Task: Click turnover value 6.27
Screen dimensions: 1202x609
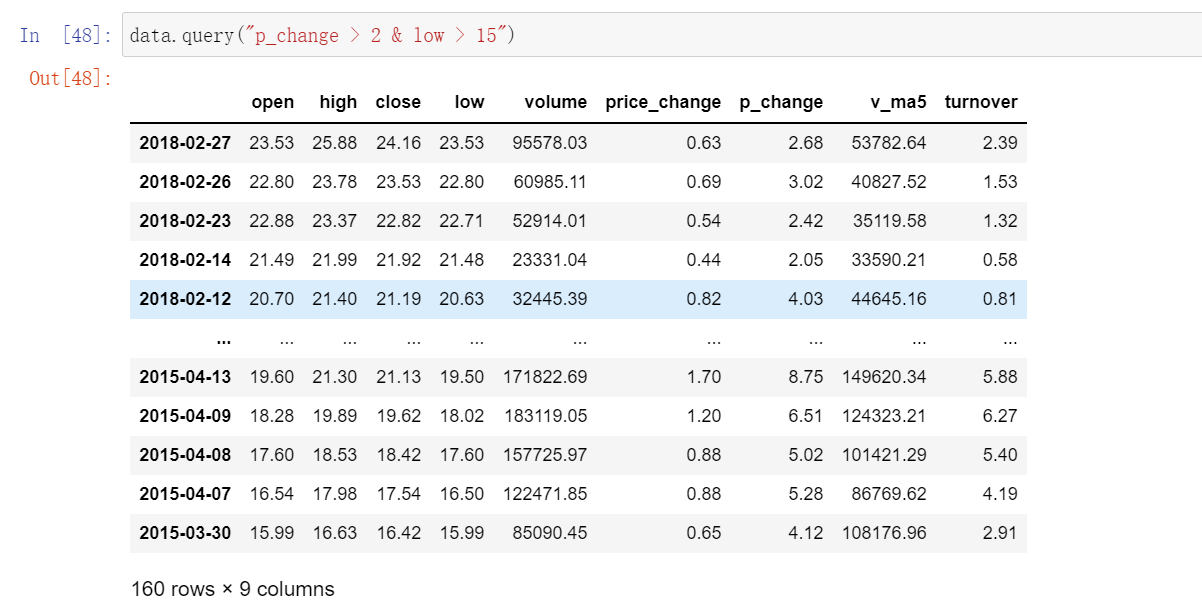Action: click(x=1000, y=416)
